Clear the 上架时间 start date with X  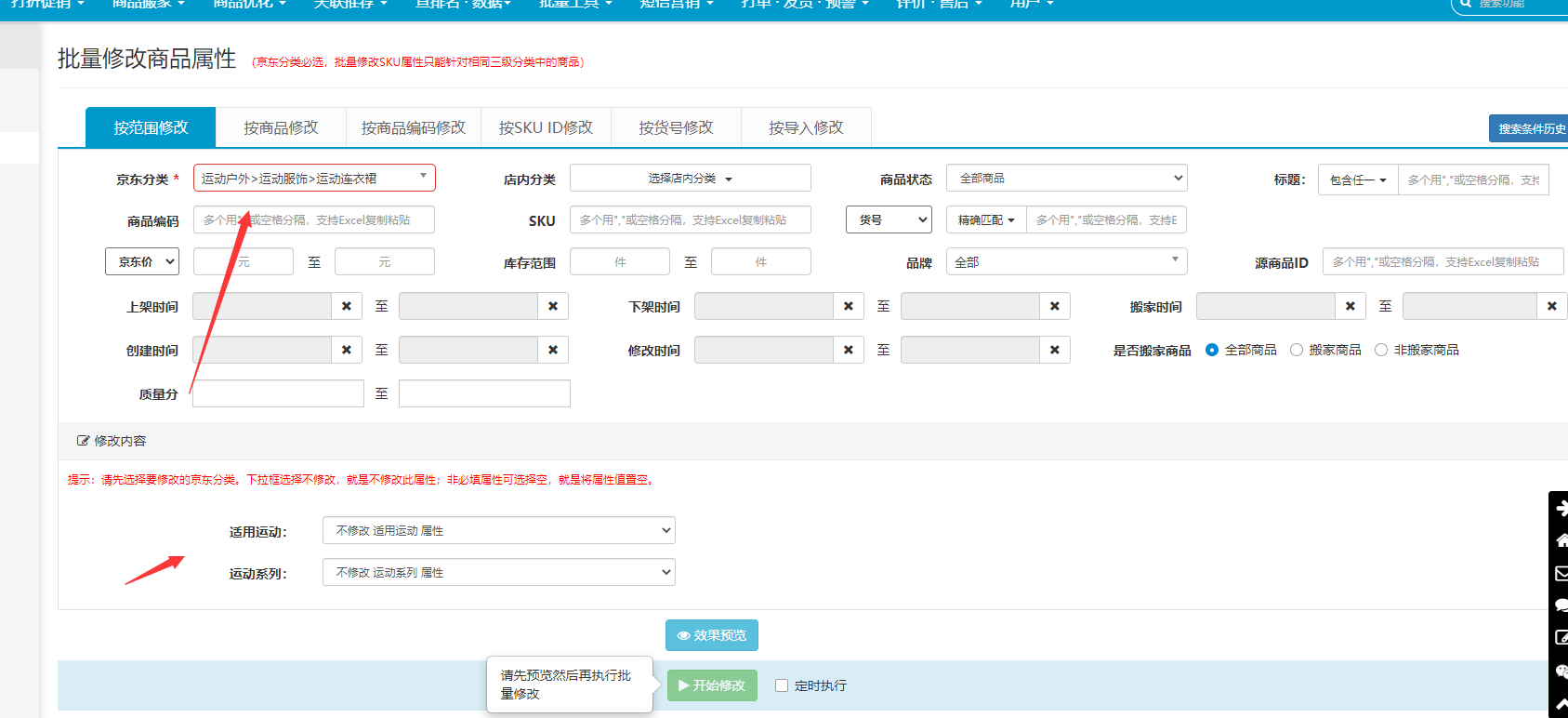[x=347, y=306]
